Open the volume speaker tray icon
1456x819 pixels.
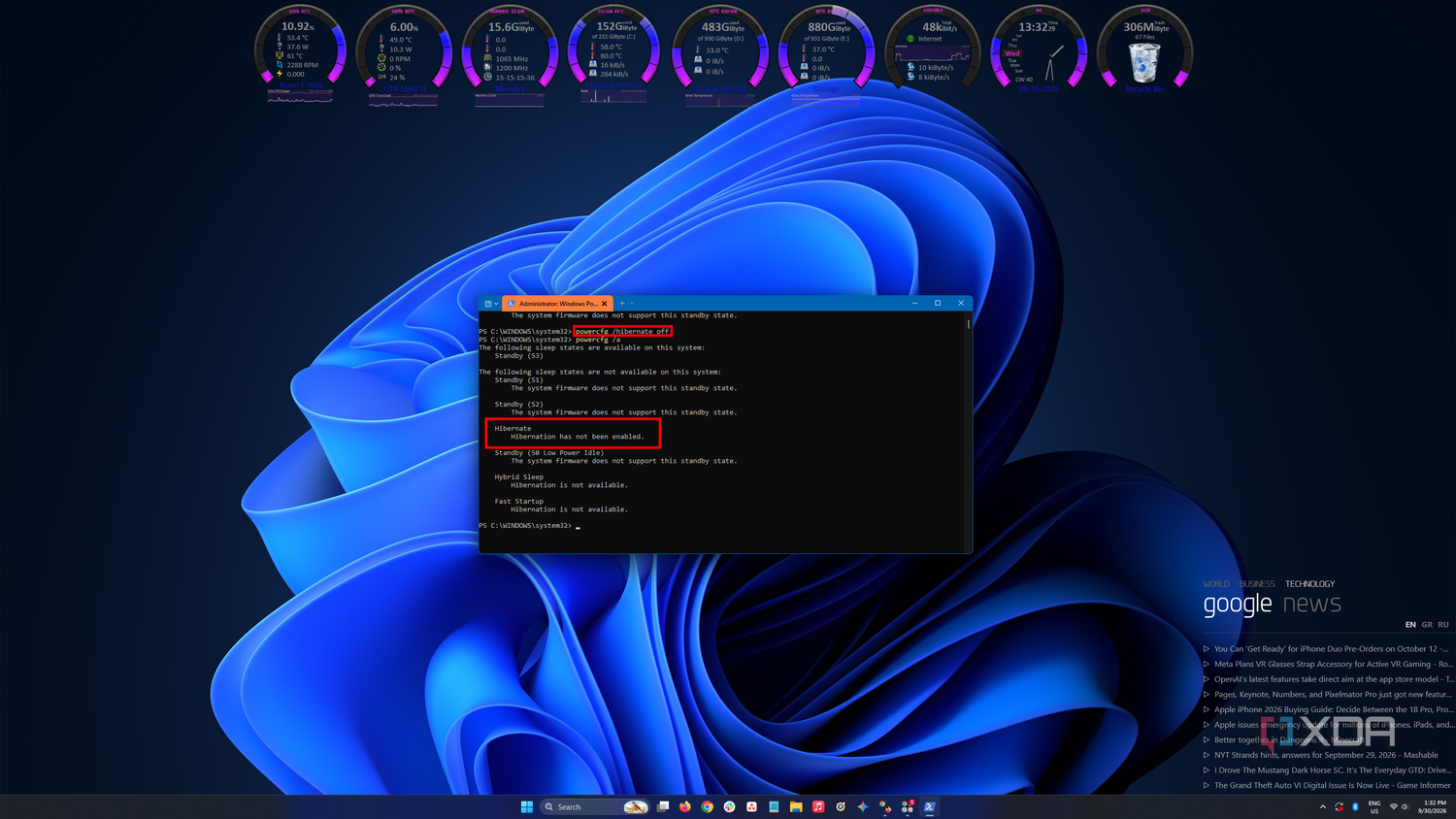[x=1406, y=807]
